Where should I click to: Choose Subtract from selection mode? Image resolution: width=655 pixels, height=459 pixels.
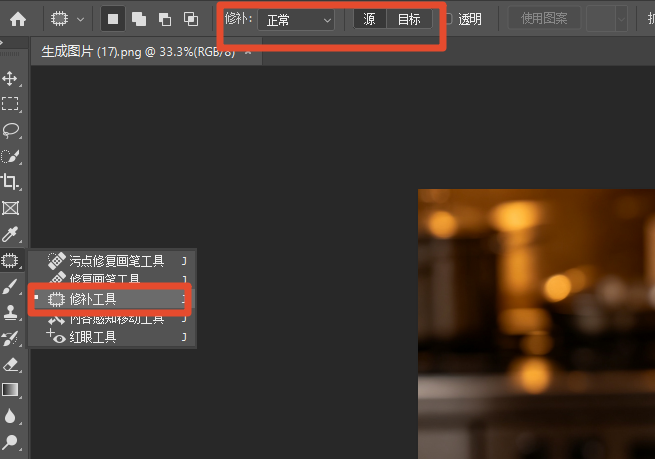(165, 19)
